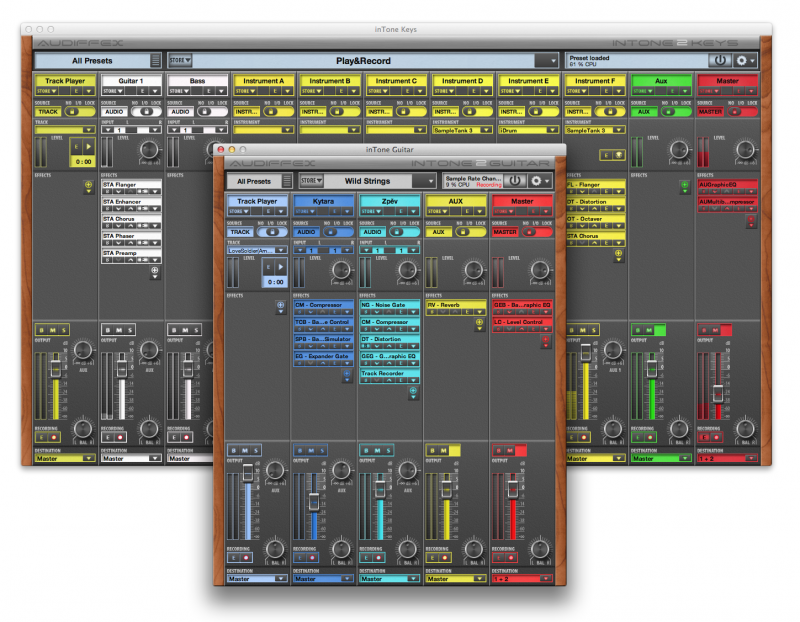Open STORE menu on Keys Guitar 1
The image size is (800, 622).
113,91
